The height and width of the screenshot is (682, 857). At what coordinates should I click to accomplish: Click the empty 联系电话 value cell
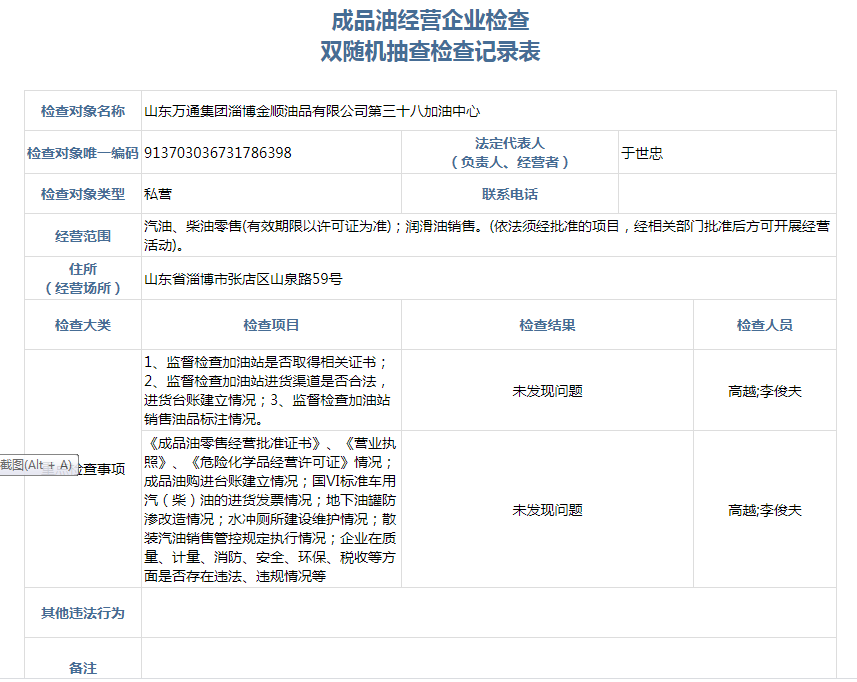727,194
